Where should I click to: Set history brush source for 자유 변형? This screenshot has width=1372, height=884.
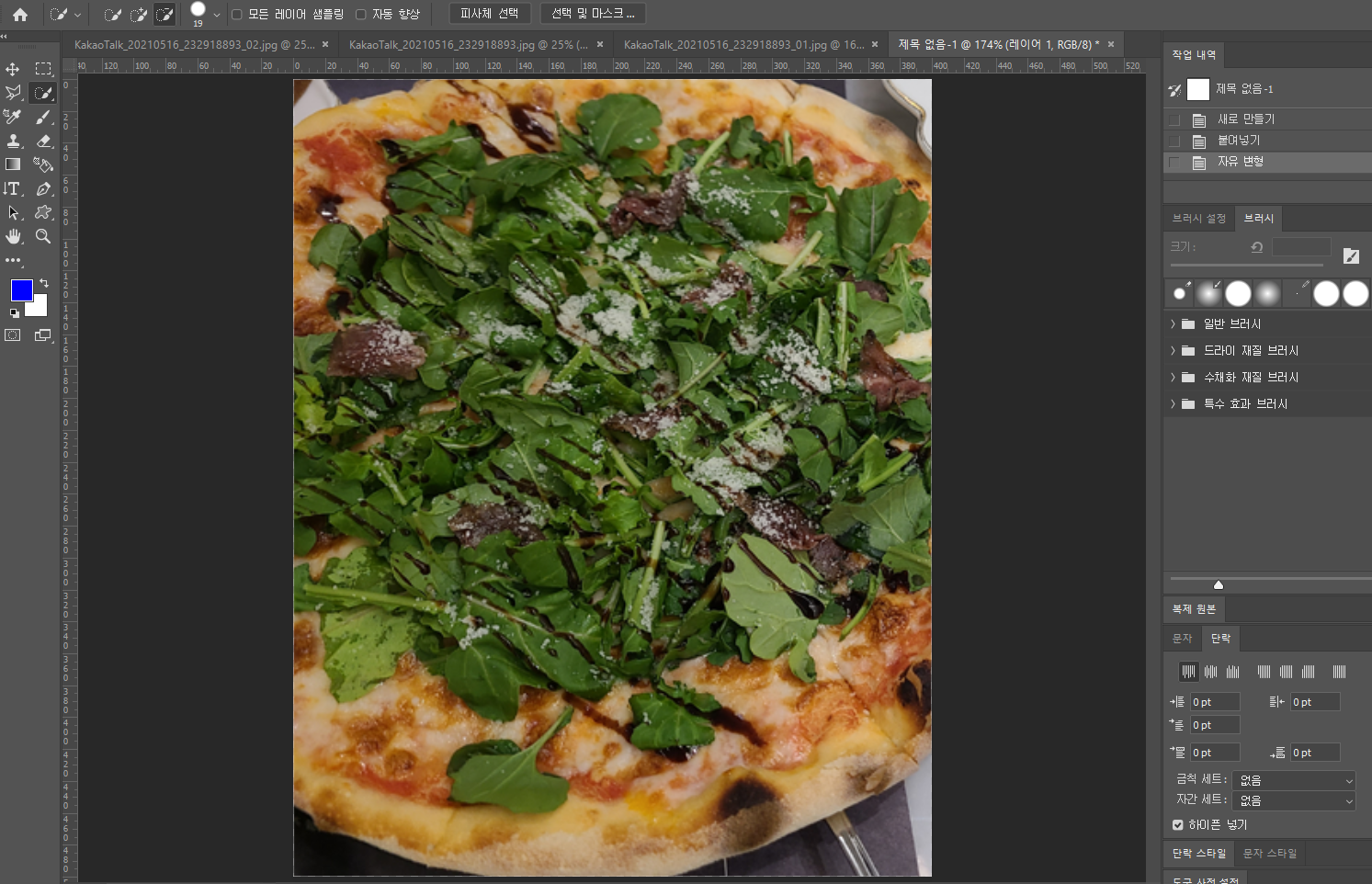click(1174, 162)
